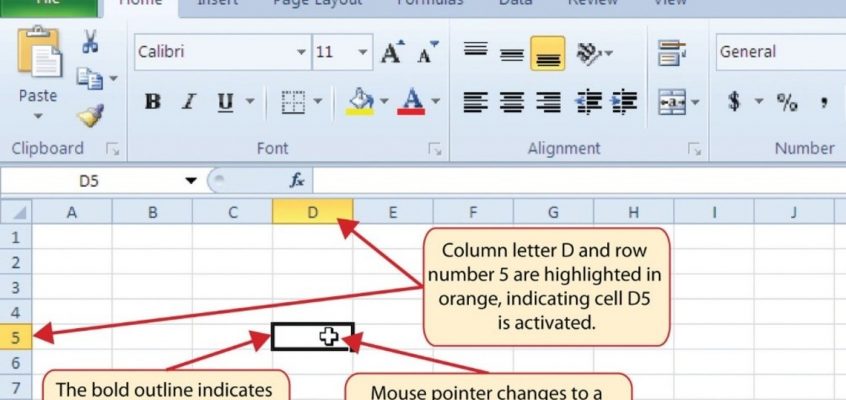
Task: Center text horizontally
Action: coord(511,101)
